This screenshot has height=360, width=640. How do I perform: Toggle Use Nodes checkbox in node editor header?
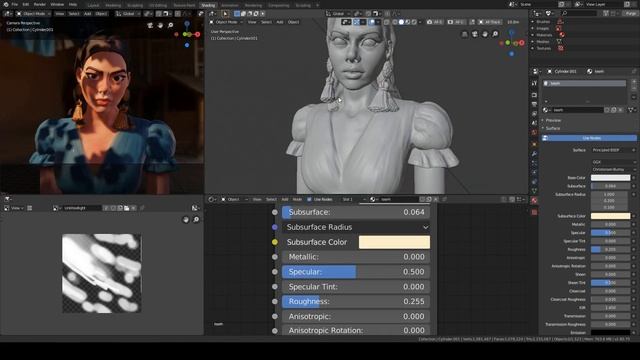(x=309, y=199)
